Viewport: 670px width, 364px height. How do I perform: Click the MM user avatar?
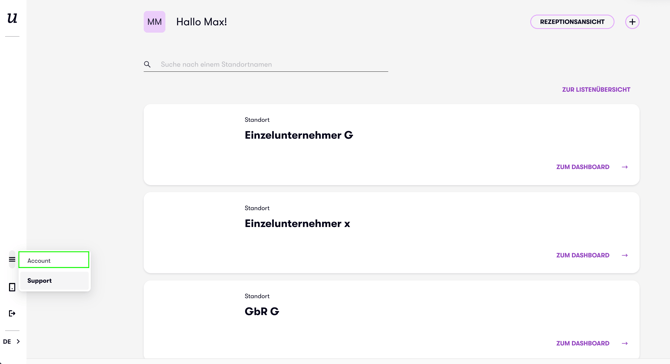point(154,22)
